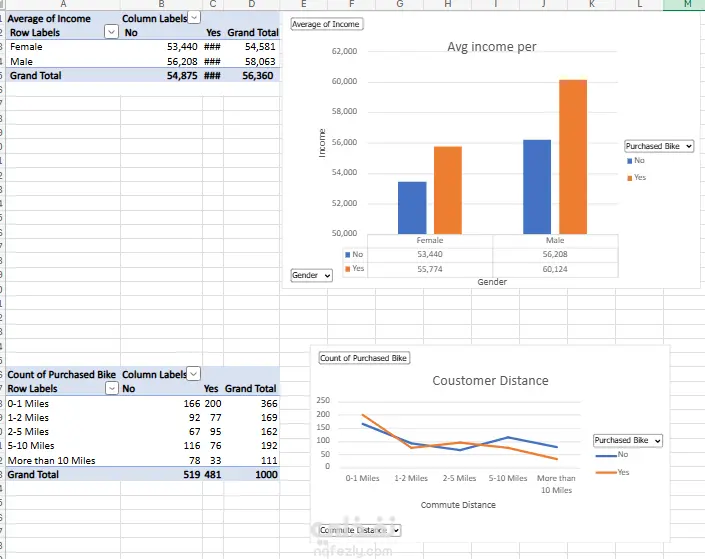Open Purchased Bike legend filter on bar chart
The width and height of the screenshot is (705, 559).
(x=659, y=146)
